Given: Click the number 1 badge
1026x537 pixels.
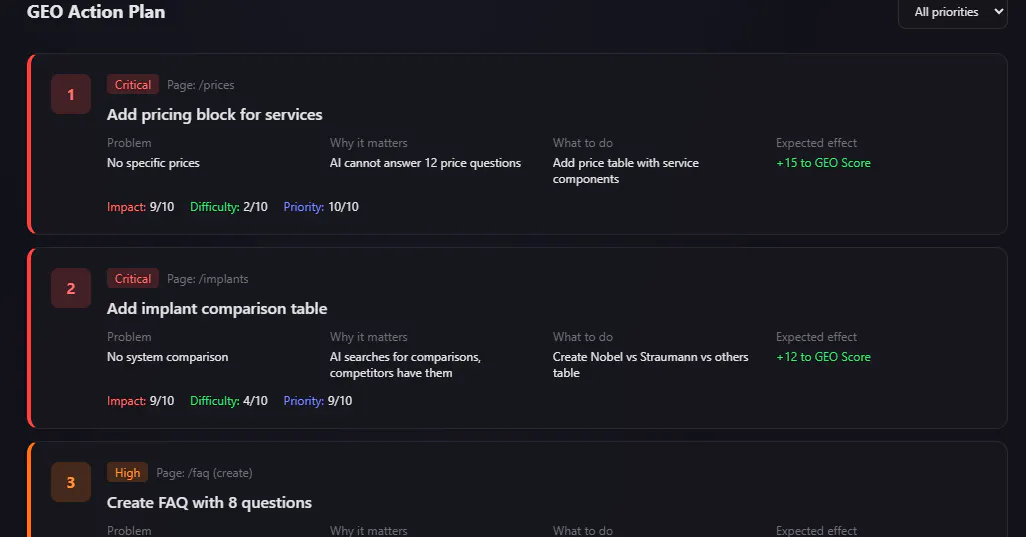Looking at the screenshot, I should pyautogui.click(x=71, y=95).
